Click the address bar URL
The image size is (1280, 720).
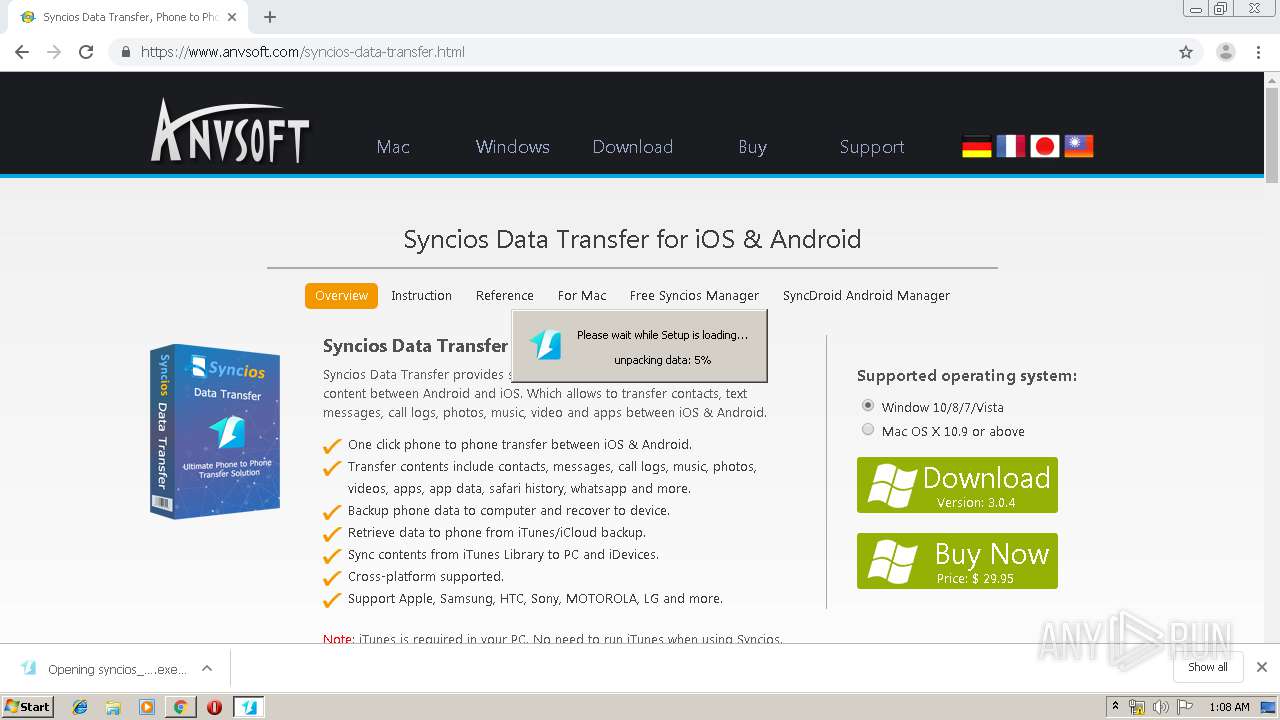303,52
